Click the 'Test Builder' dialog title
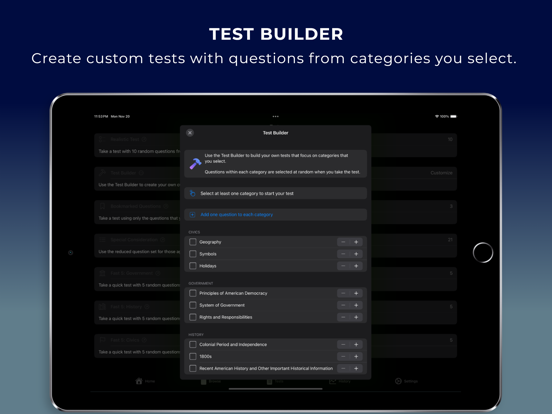552x414 pixels. click(x=276, y=133)
